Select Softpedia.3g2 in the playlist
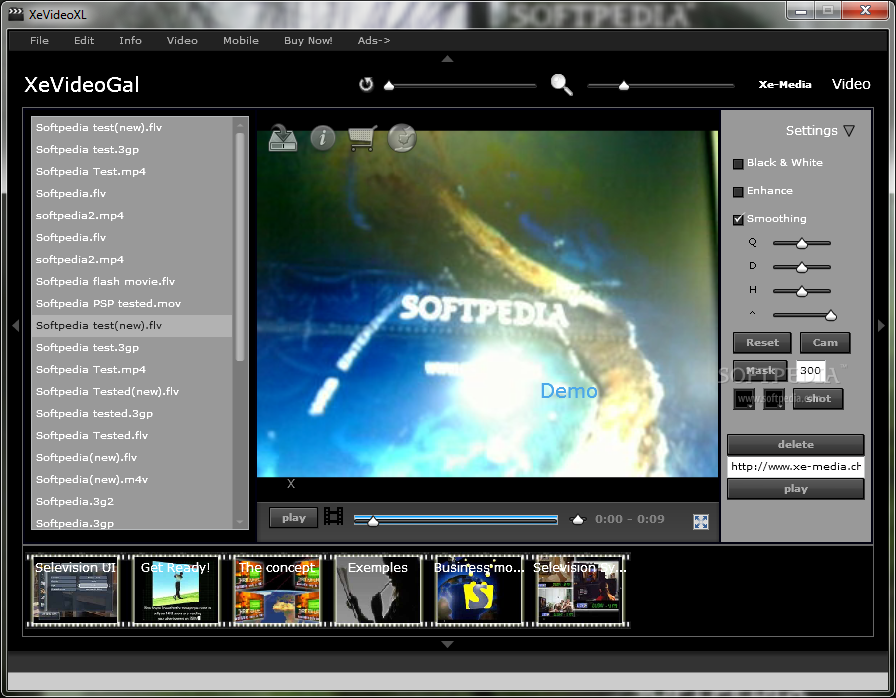 (x=132, y=502)
